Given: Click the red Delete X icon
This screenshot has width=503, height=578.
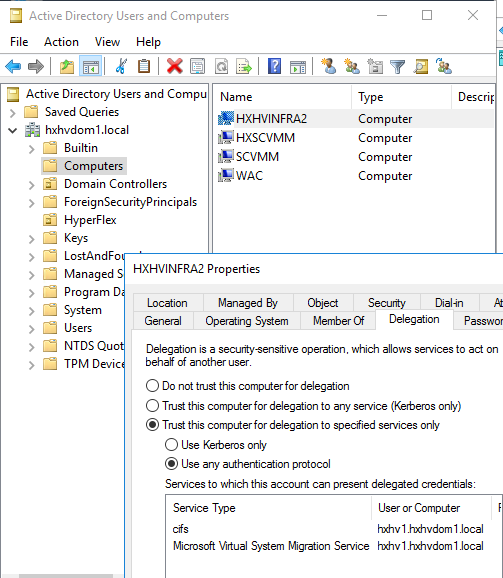Looking at the screenshot, I should [x=175, y=67].
